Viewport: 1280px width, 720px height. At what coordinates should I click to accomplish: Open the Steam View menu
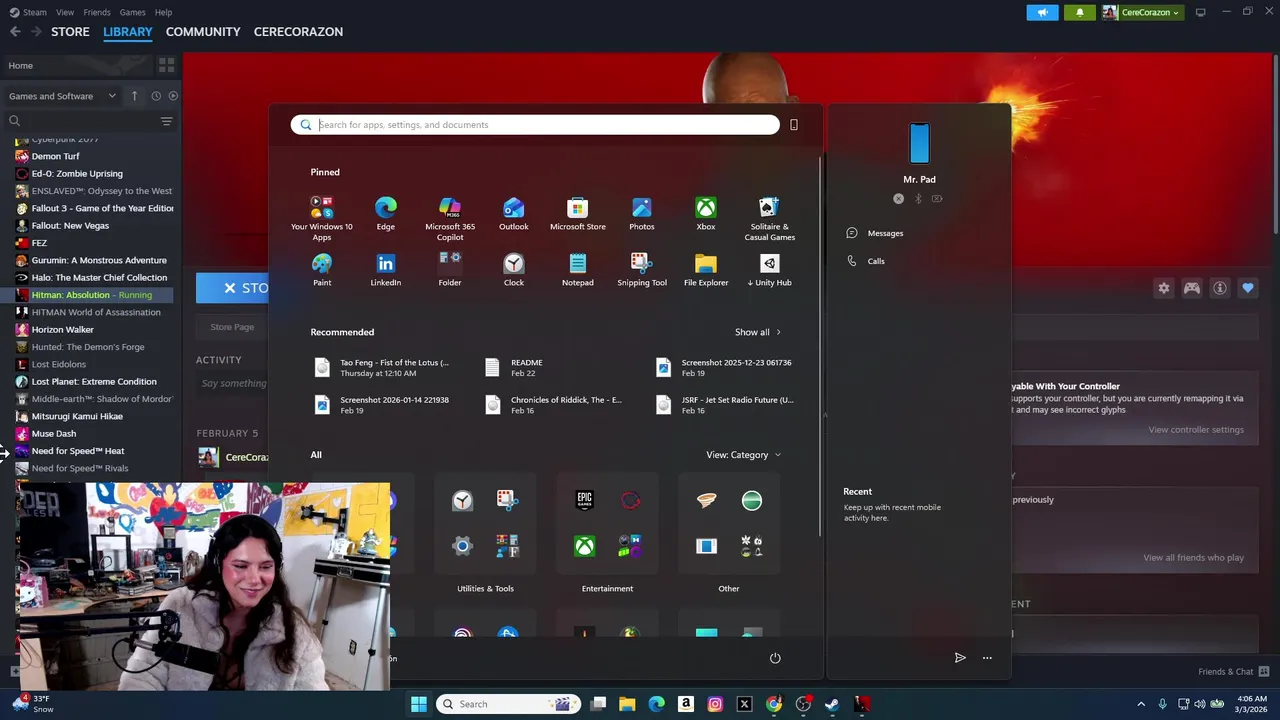click(x=65, y=12)
